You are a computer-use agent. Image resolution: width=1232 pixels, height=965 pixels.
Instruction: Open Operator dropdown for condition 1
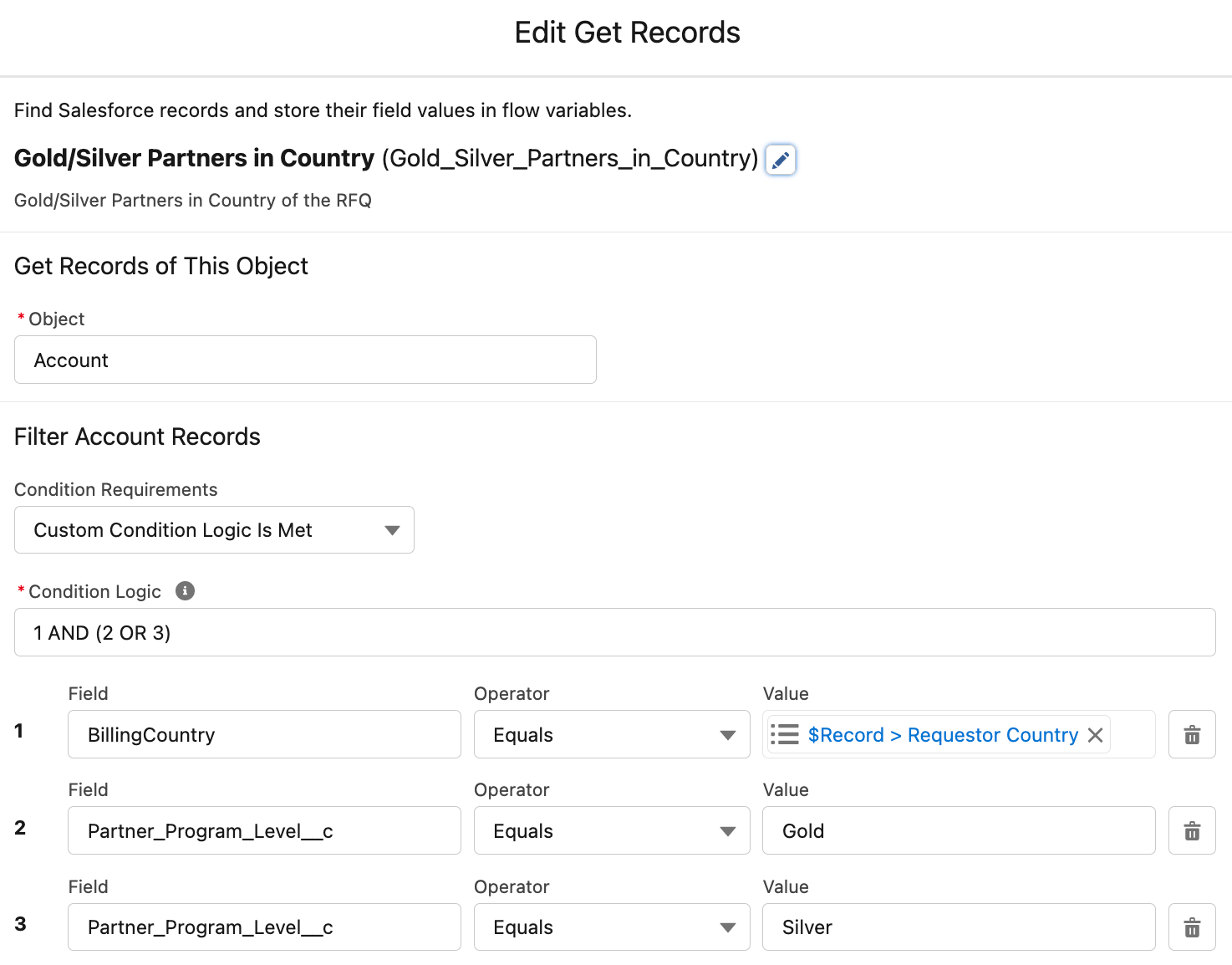pyautogui.click(x=611, y=735)
